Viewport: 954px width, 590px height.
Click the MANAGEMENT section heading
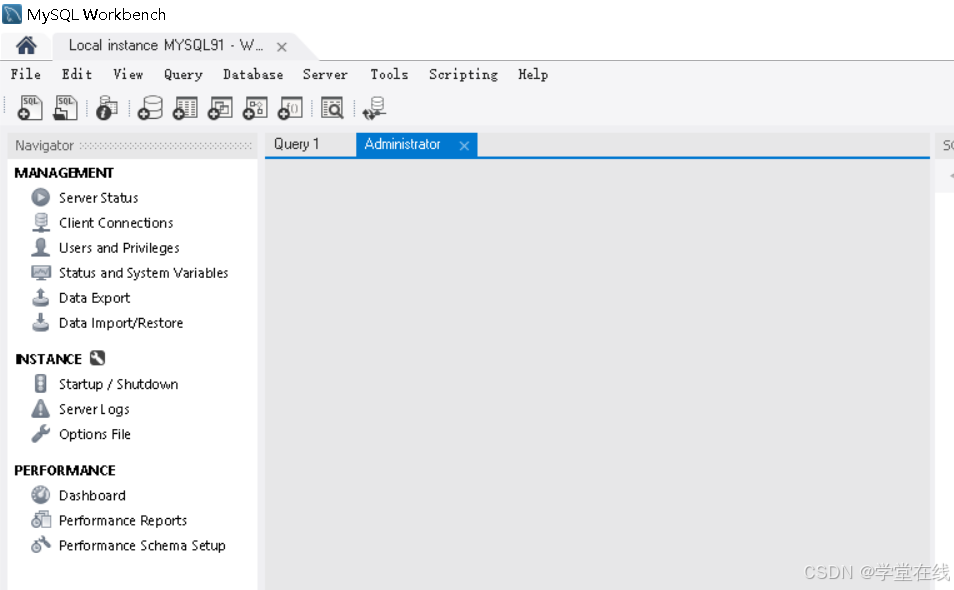click(64, 173)
